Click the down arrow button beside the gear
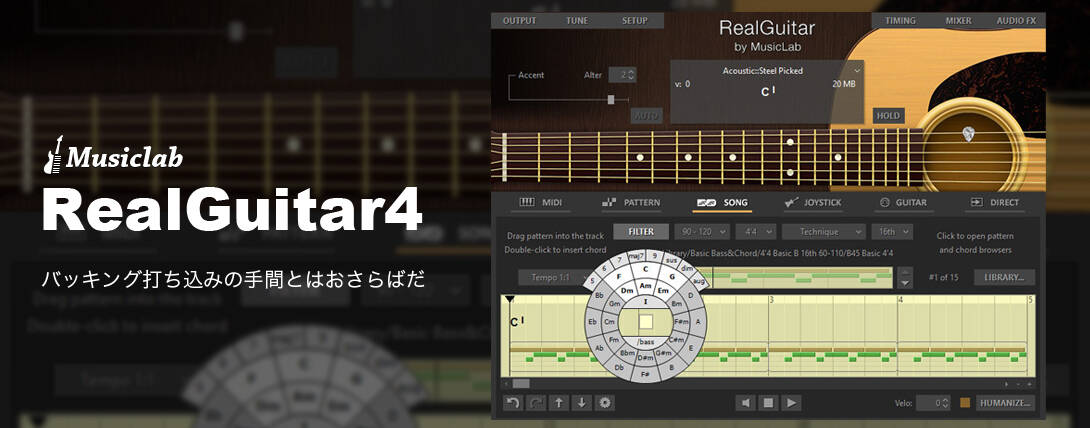1090x428 pixels. pos(582,402)
